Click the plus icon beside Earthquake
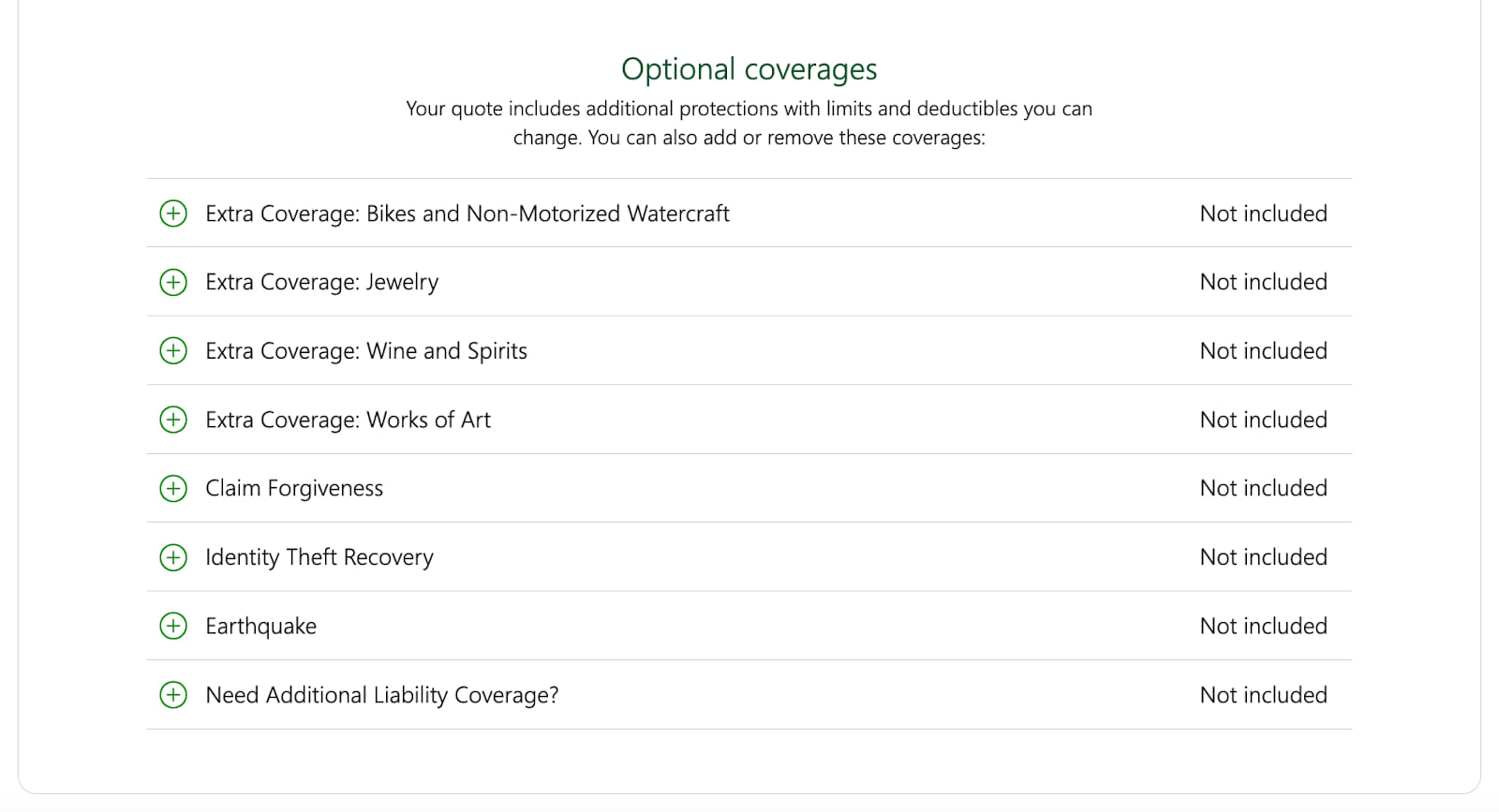The image size is (1499, 812). click(x=173, y=626)
